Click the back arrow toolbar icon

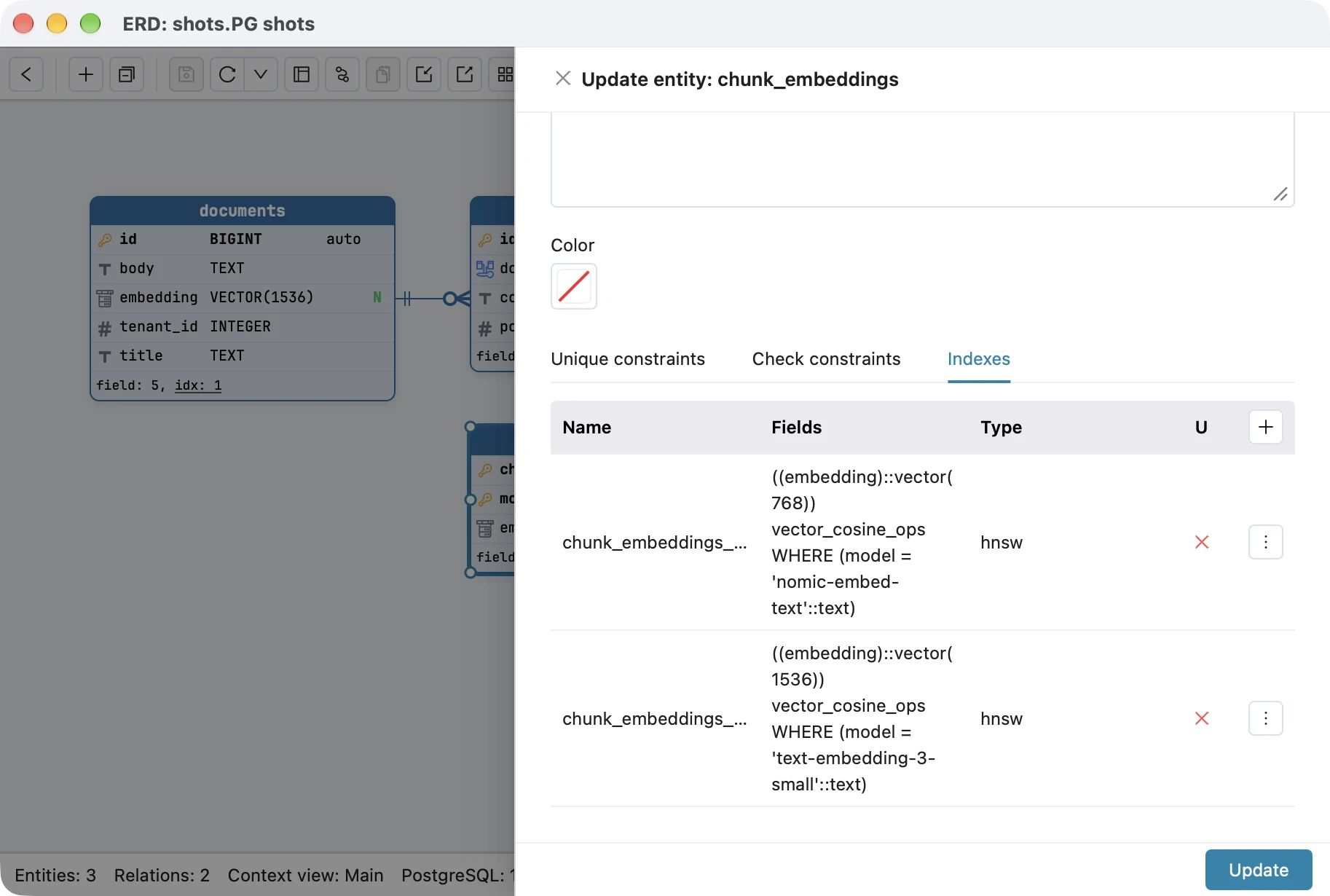pyautogui.click(x=26, y=74)
